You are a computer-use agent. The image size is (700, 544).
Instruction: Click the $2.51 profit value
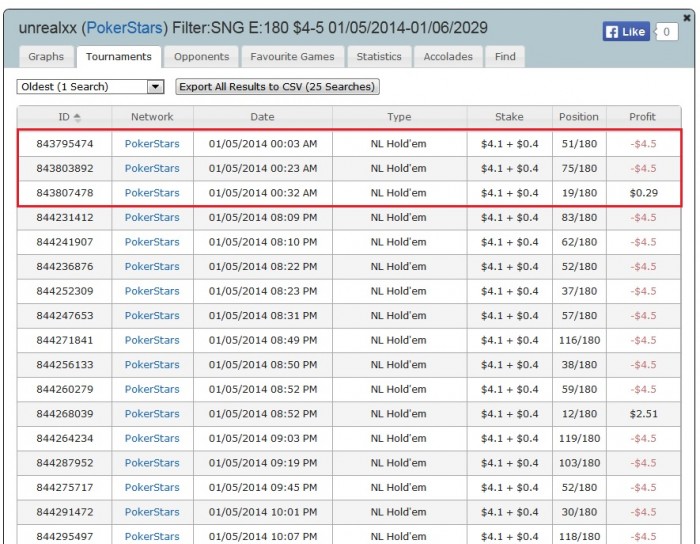pos(643,414)
